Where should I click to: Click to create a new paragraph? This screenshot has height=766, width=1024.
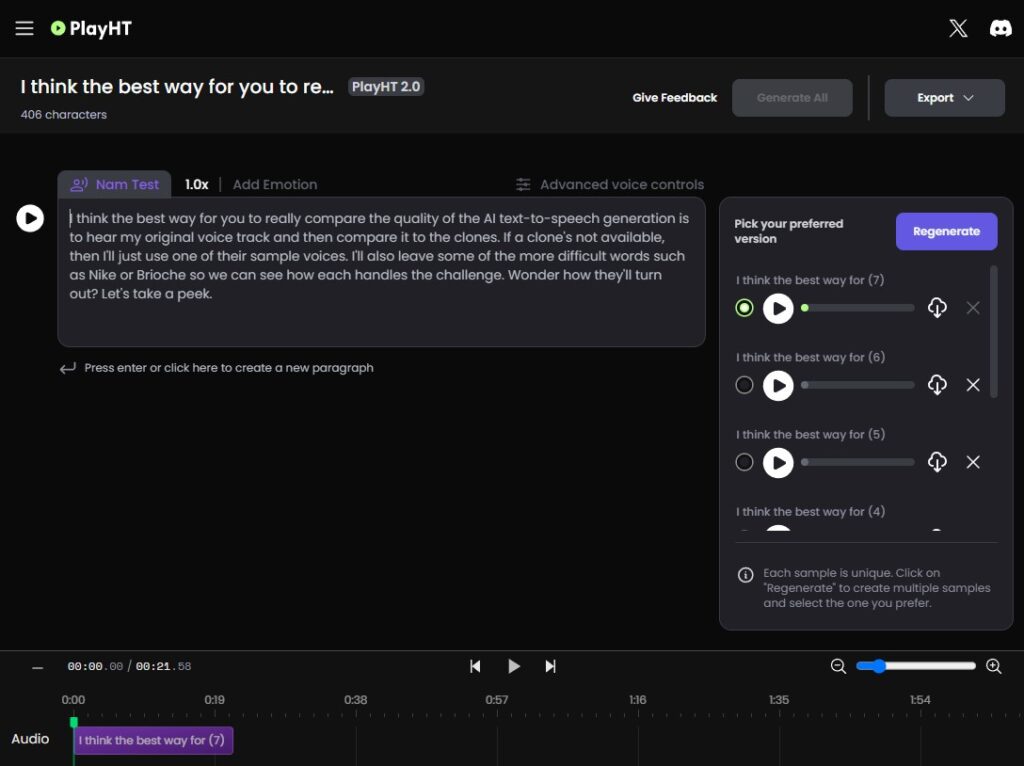(x=217, y=368)
